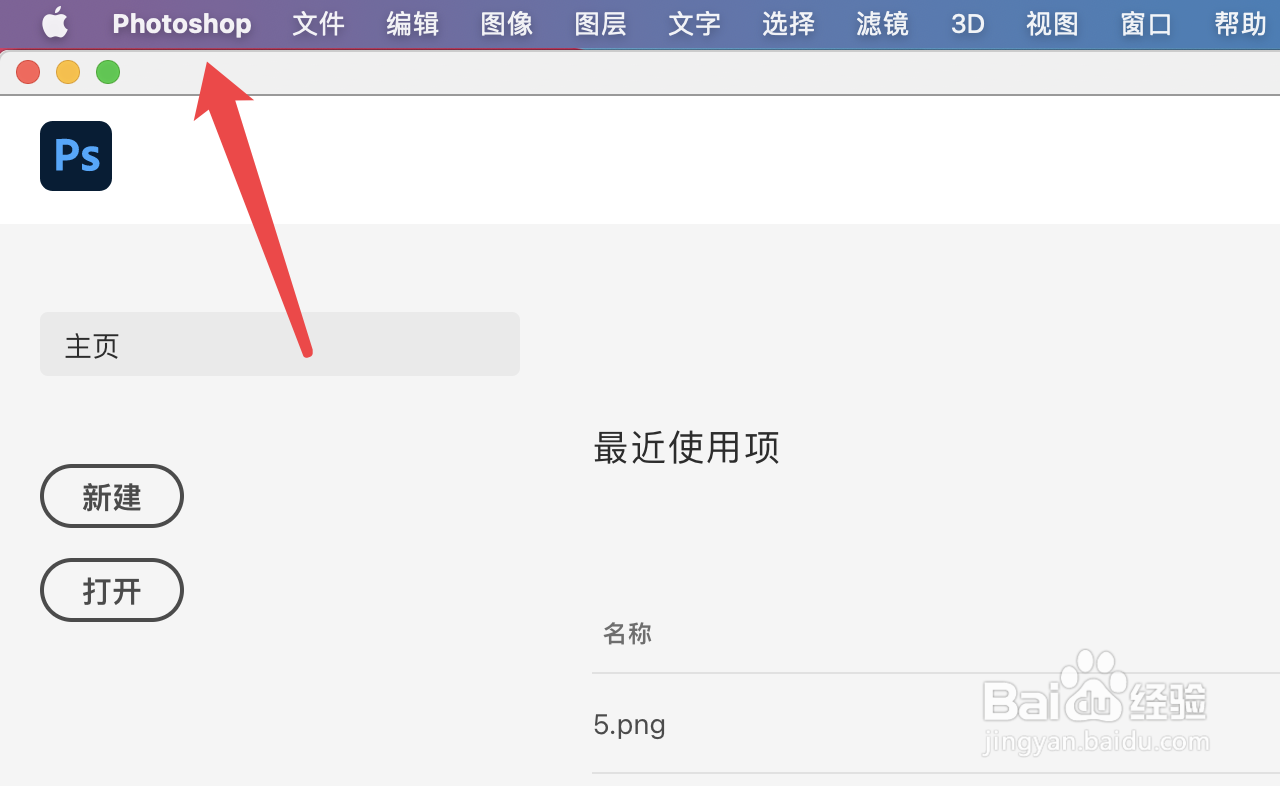Screen dimensions: 1280x786
Task: Open the 编辑 menu
Action: coord(412,24)
